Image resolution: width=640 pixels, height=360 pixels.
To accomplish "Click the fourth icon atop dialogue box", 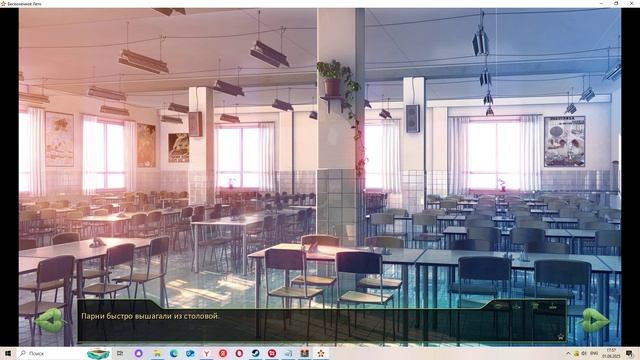I will [x=553, y=307].
